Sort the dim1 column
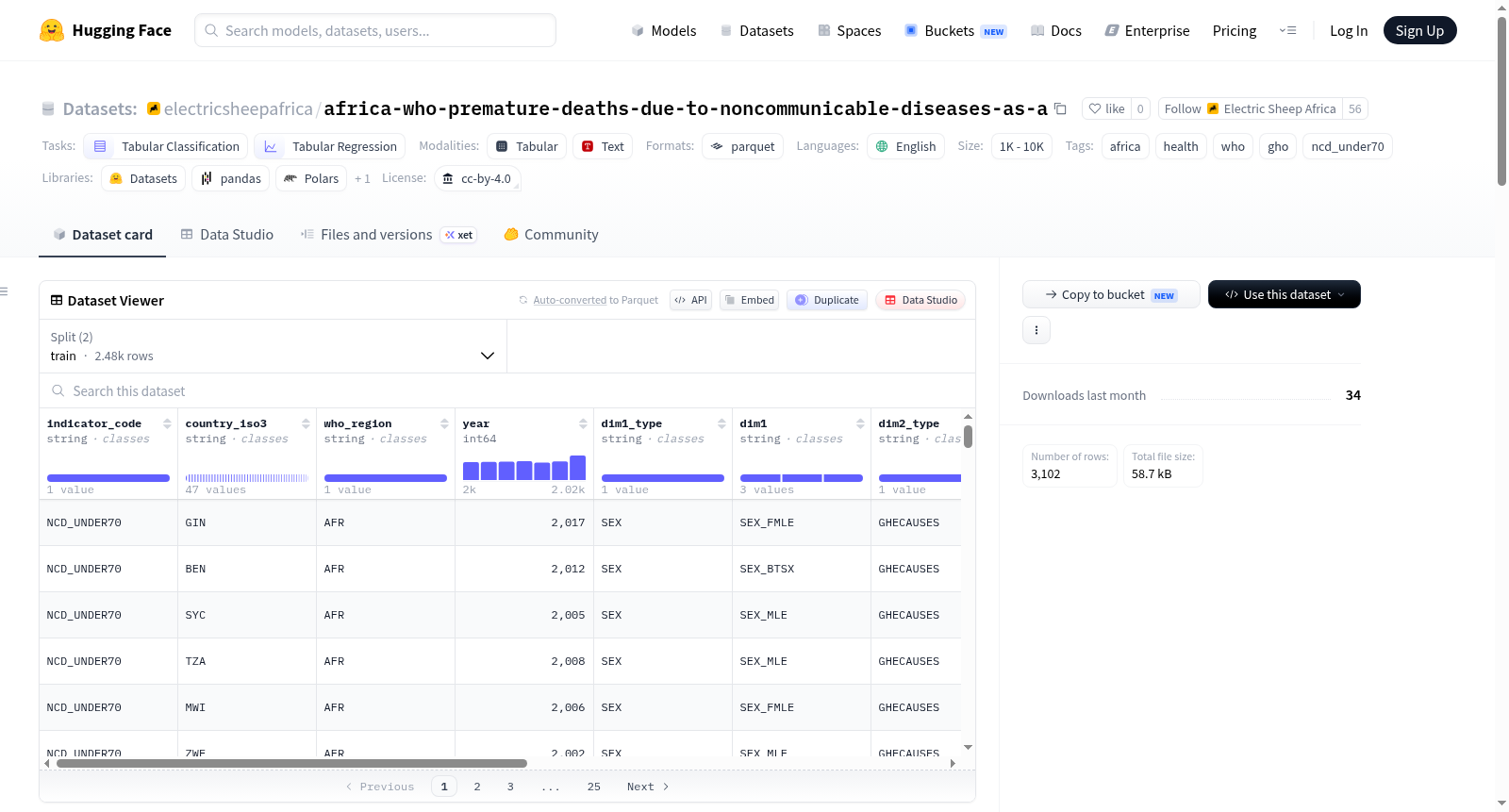 860,423
